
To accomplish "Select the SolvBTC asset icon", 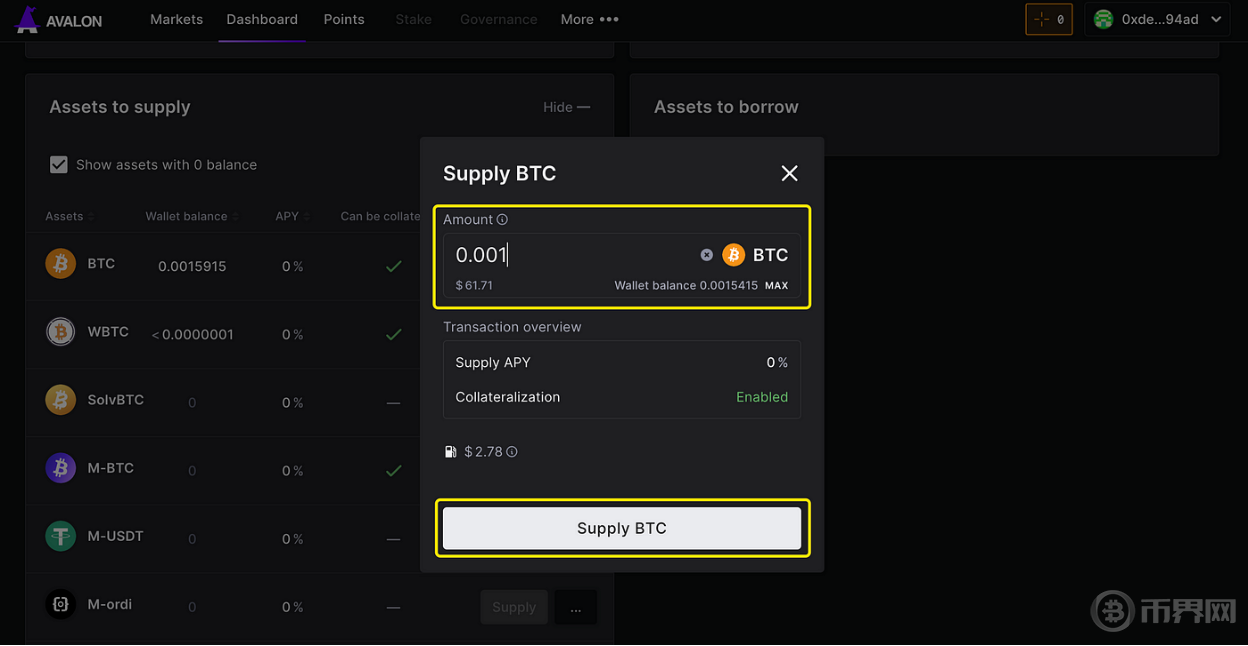I will click(60, 399).
